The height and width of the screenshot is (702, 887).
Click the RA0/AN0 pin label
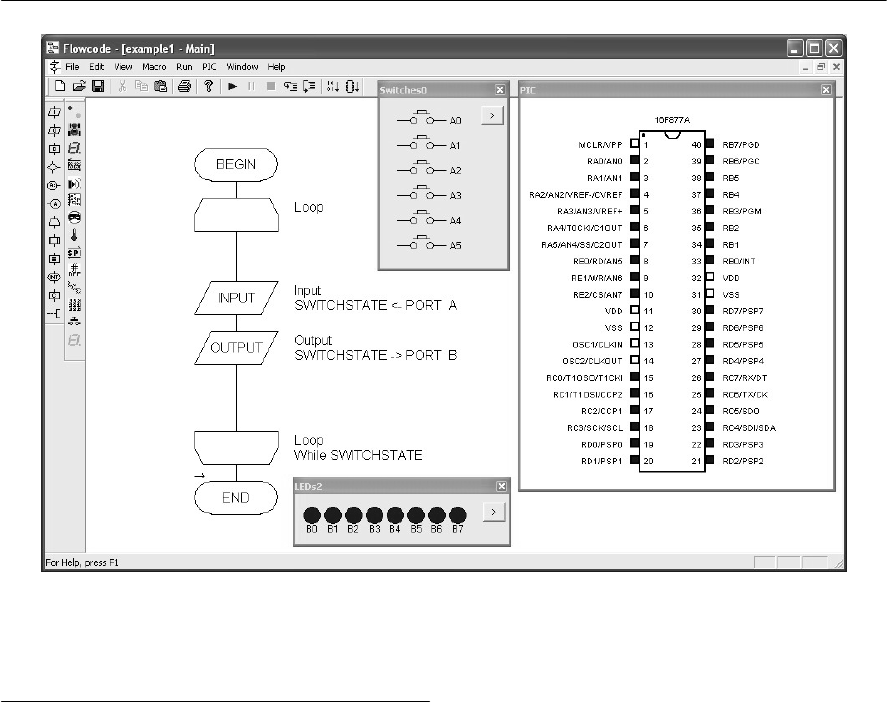(604, 161)
